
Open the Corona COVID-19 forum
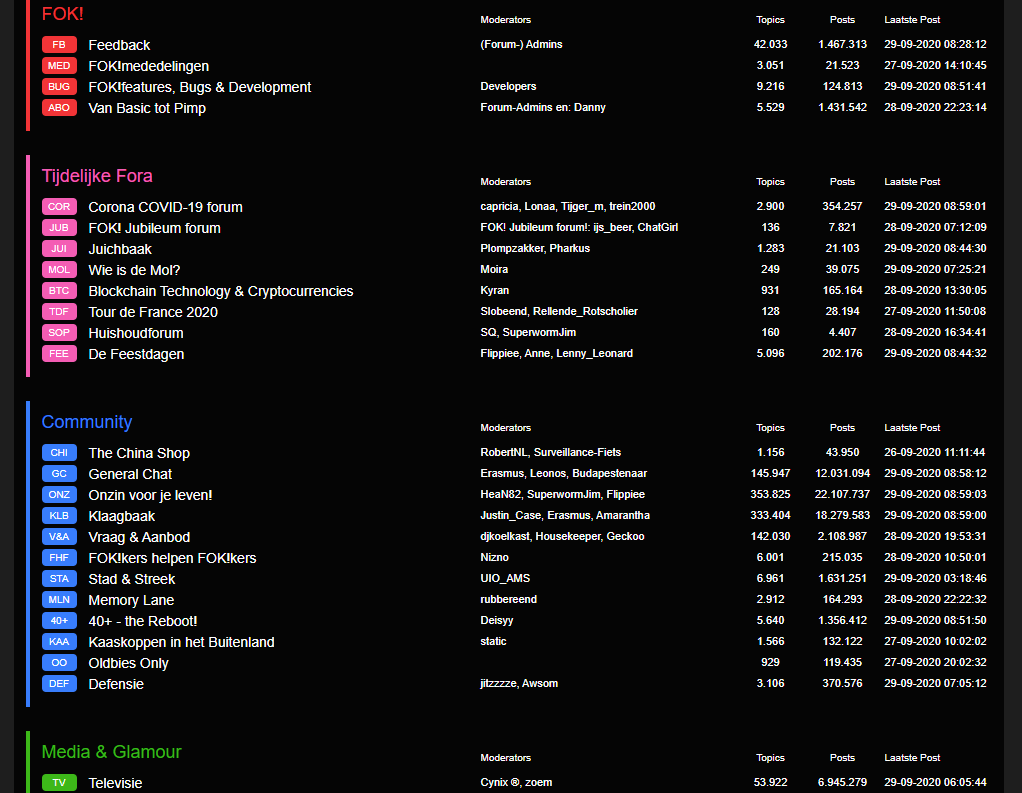(166, 207)
